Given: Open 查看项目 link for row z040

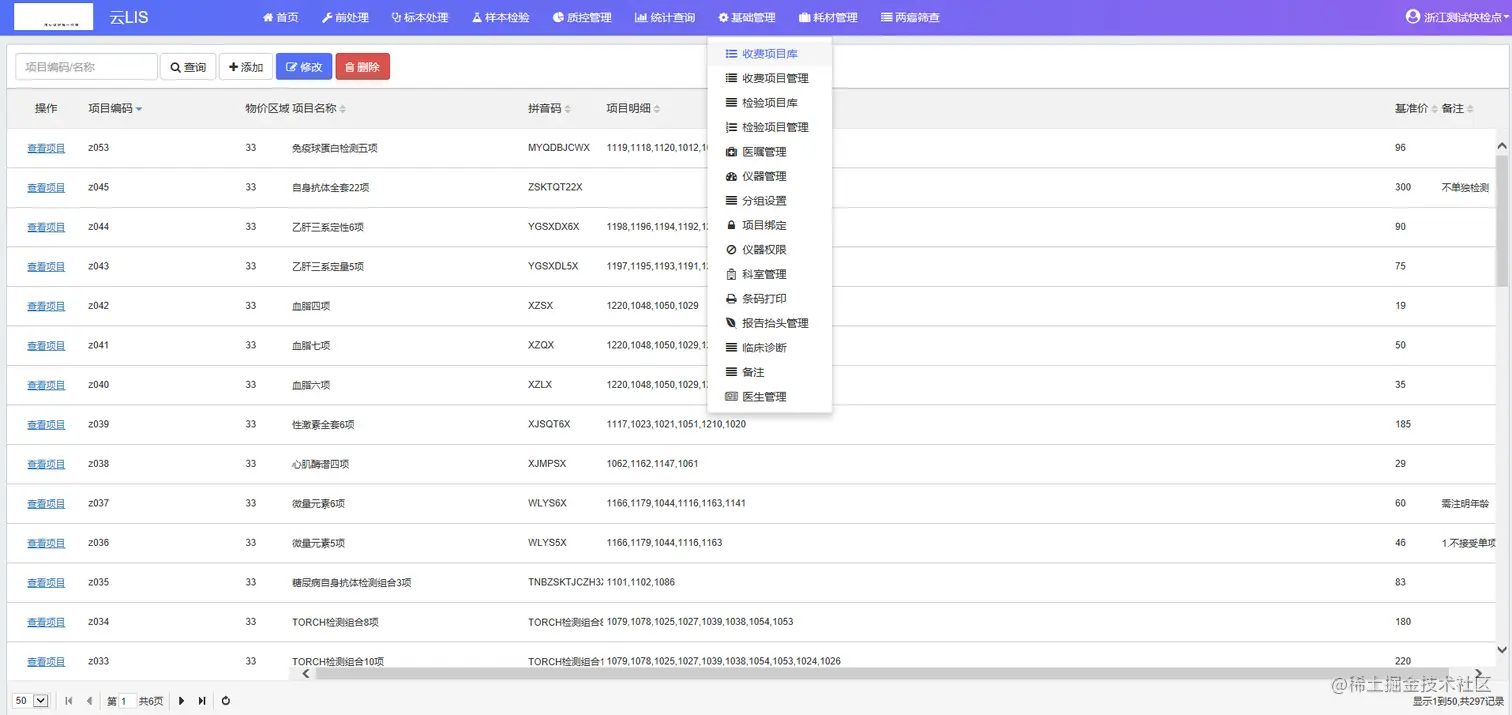Looking at the screenshot, I should [46, 385].
